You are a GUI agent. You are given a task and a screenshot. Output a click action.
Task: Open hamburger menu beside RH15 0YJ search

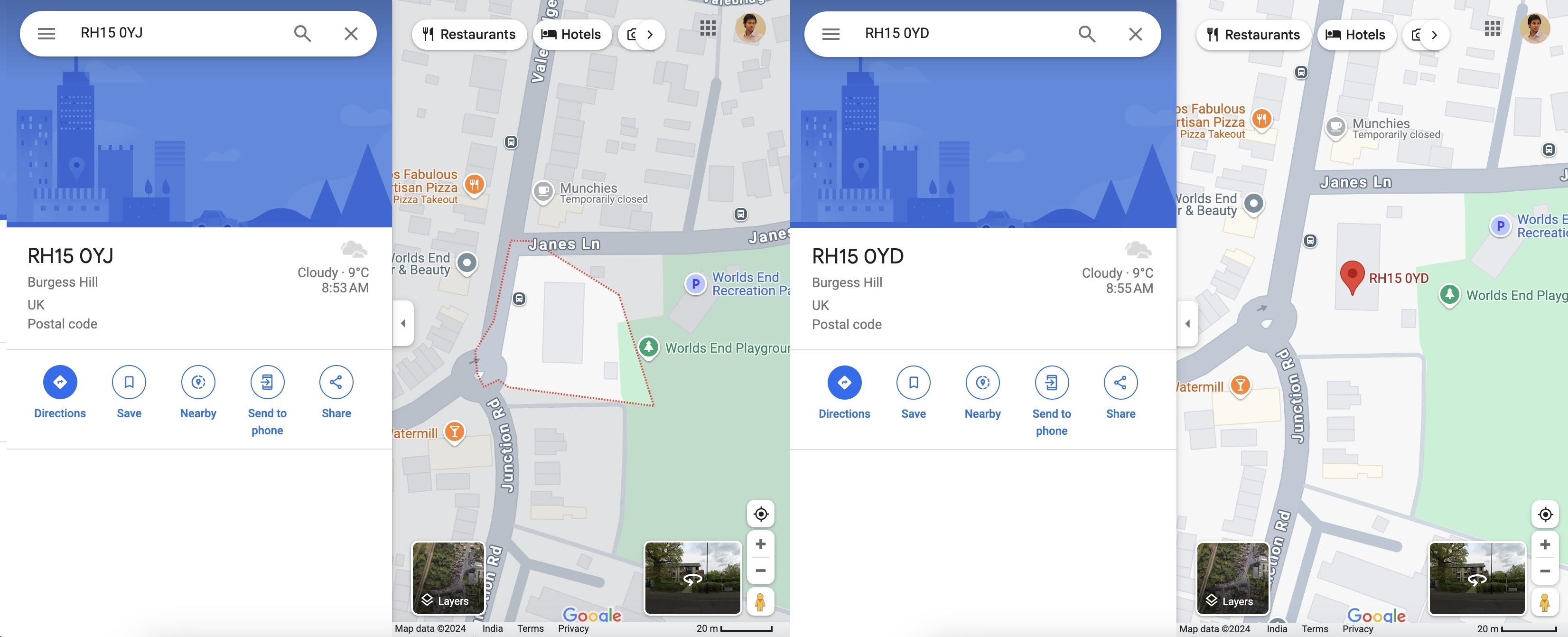pos(46,34)
